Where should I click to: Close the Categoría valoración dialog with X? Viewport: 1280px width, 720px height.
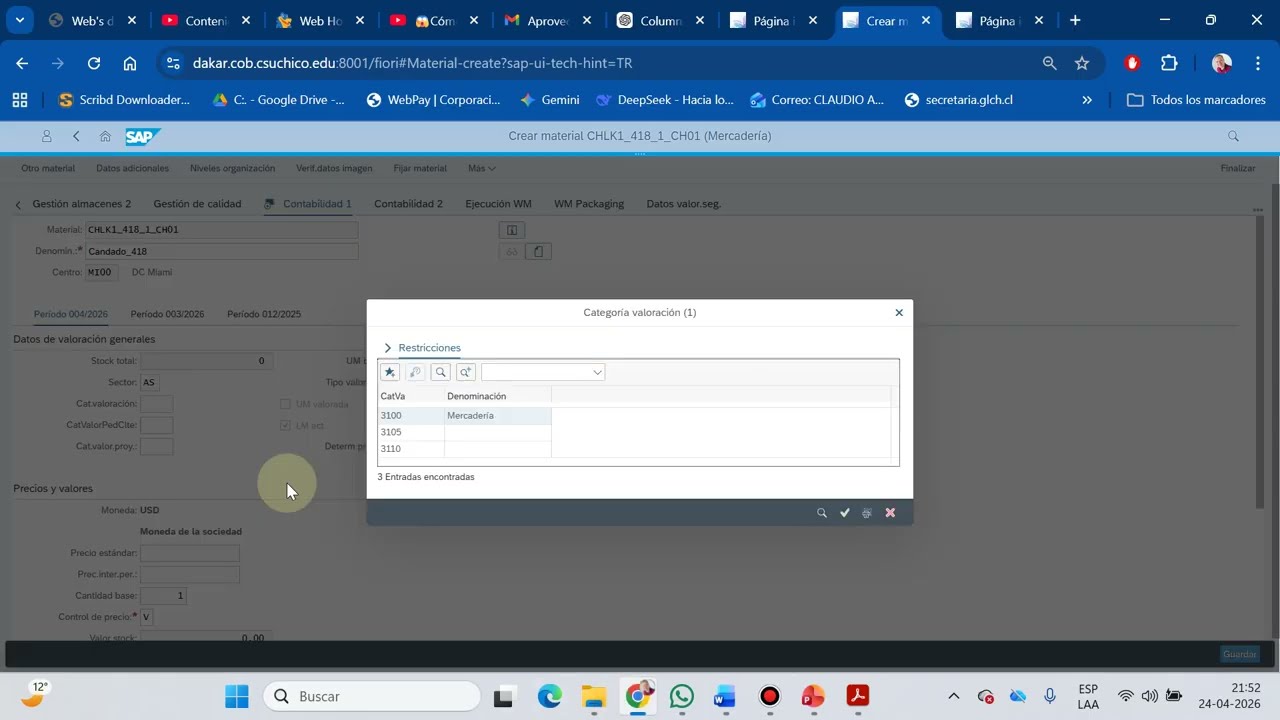(899, 313)
